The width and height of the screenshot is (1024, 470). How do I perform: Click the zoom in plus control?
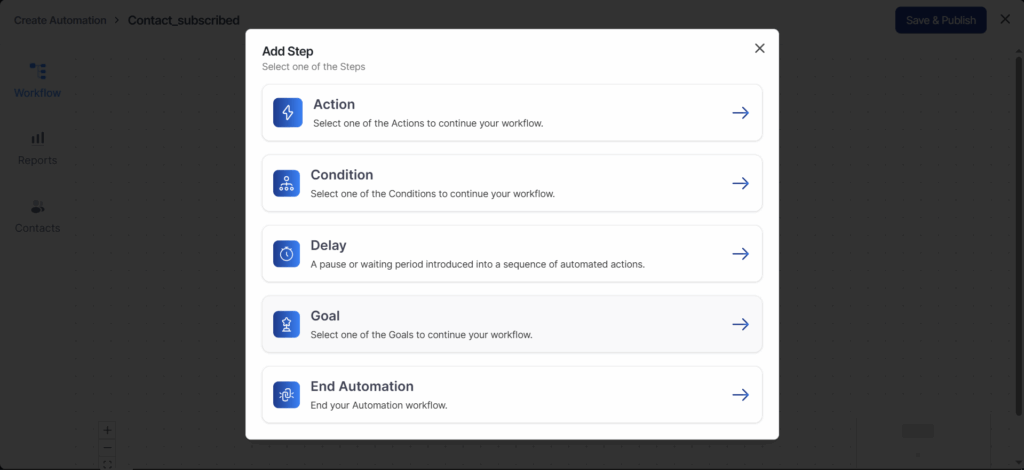point(107,430)
